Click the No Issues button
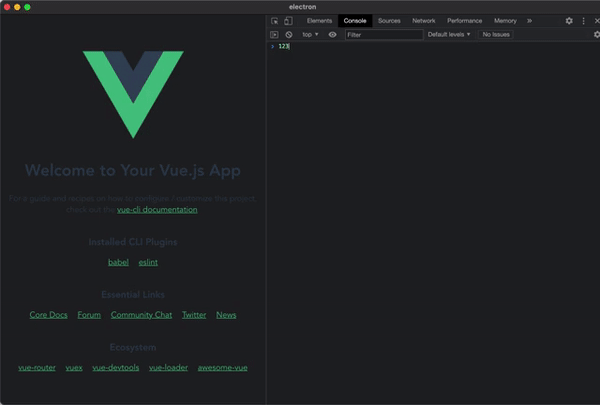This screenshot has width=600, height=405. pos(496,34)
